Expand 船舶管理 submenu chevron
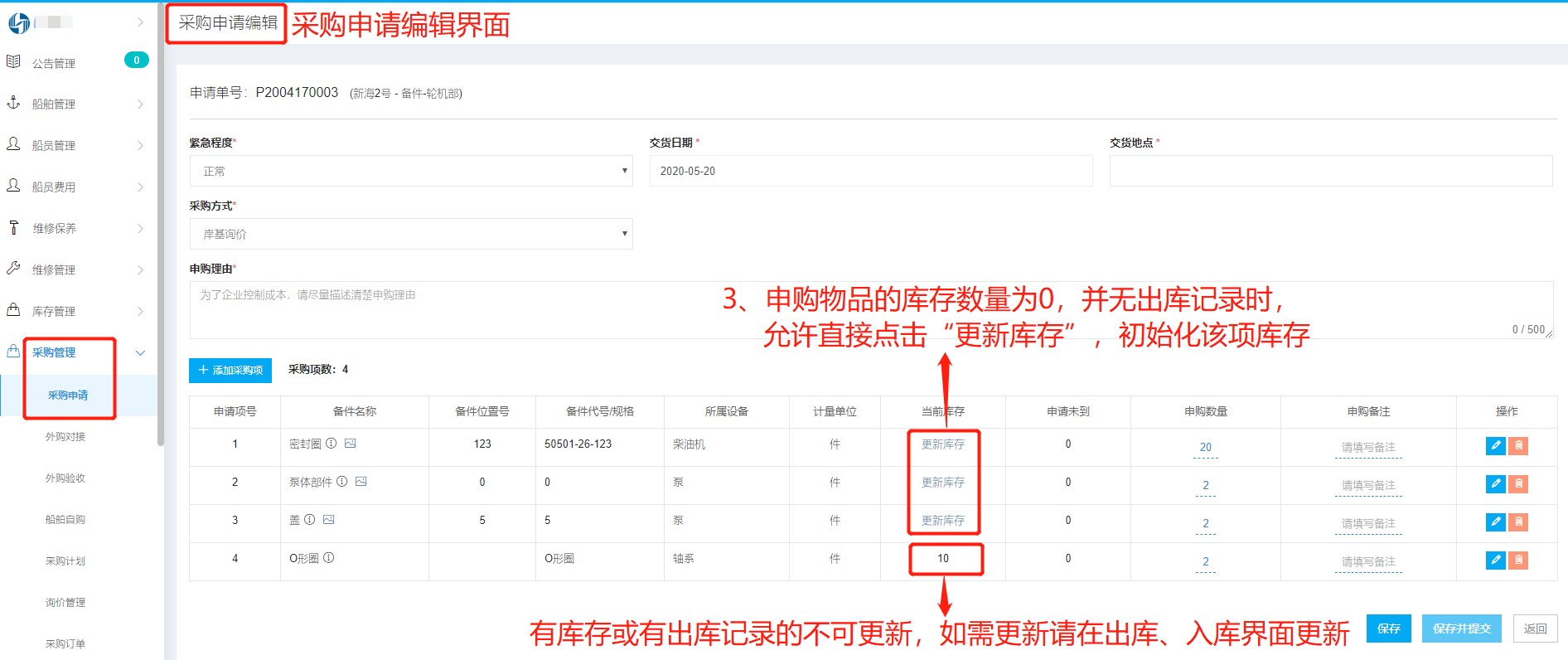Viewport: 1568px width, 660px height. pos(140,104)
